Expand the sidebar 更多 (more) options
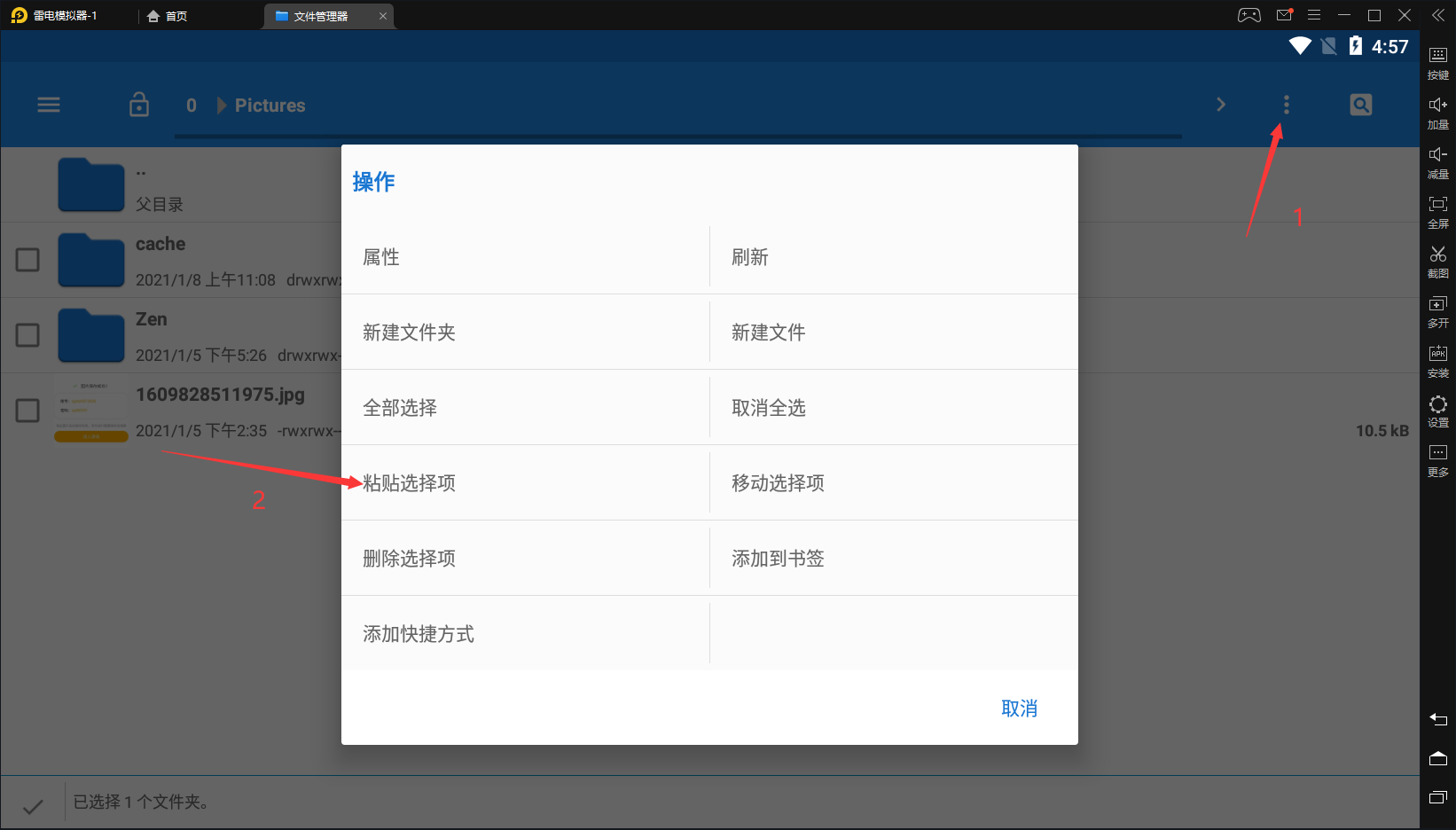 click(x=1437, y=458)
